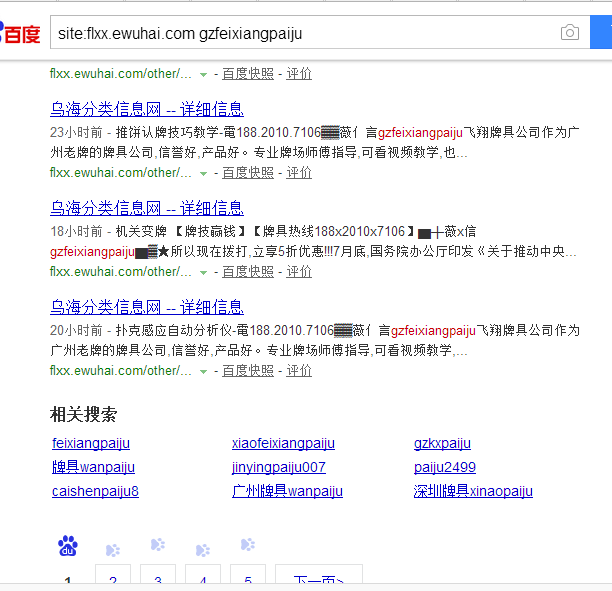Open related search 广州牌具wanpaiju
The width and height of the screenshot is (612, 591).
pyautogui.click(x=287, y=491)
